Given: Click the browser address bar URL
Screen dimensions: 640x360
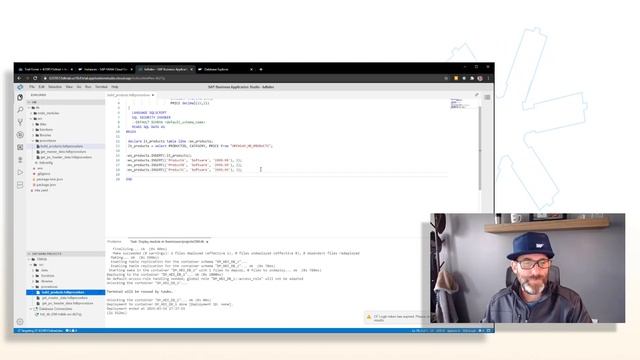Looking at the screenshot, I should pos(106,78).
